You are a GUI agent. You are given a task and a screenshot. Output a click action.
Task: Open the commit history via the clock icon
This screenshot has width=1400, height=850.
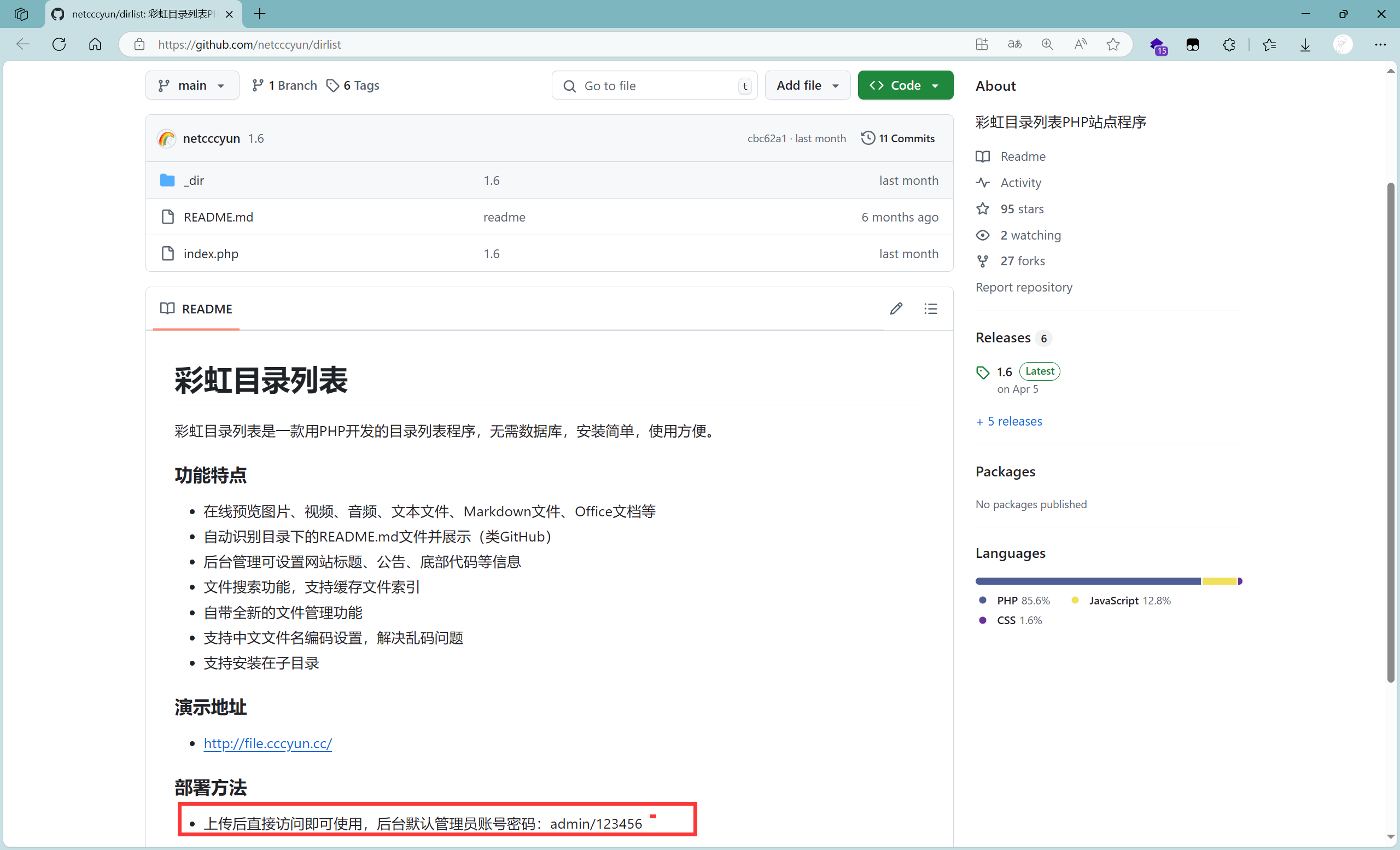tap(867, 138)
